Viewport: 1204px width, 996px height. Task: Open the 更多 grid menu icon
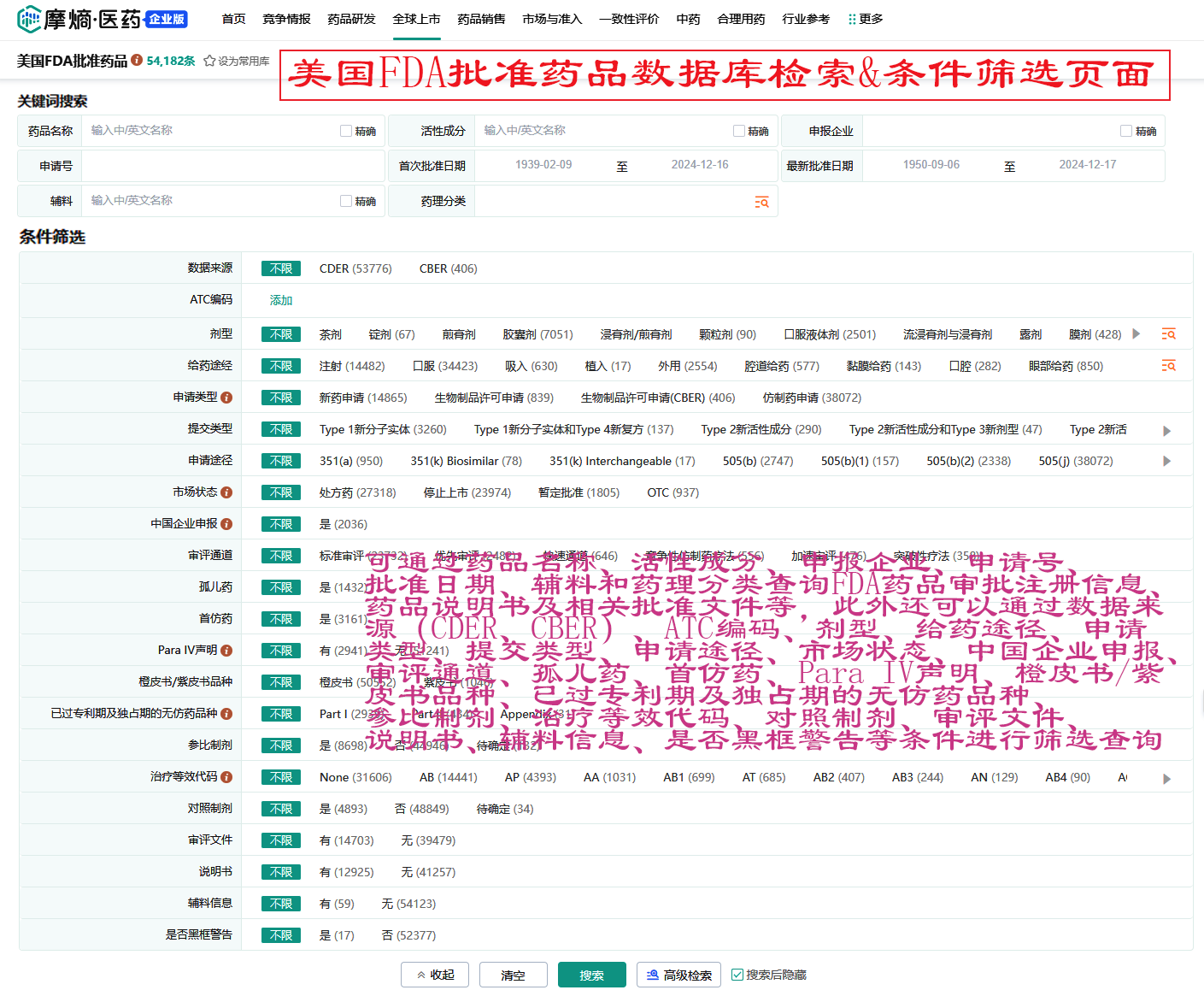852,19
